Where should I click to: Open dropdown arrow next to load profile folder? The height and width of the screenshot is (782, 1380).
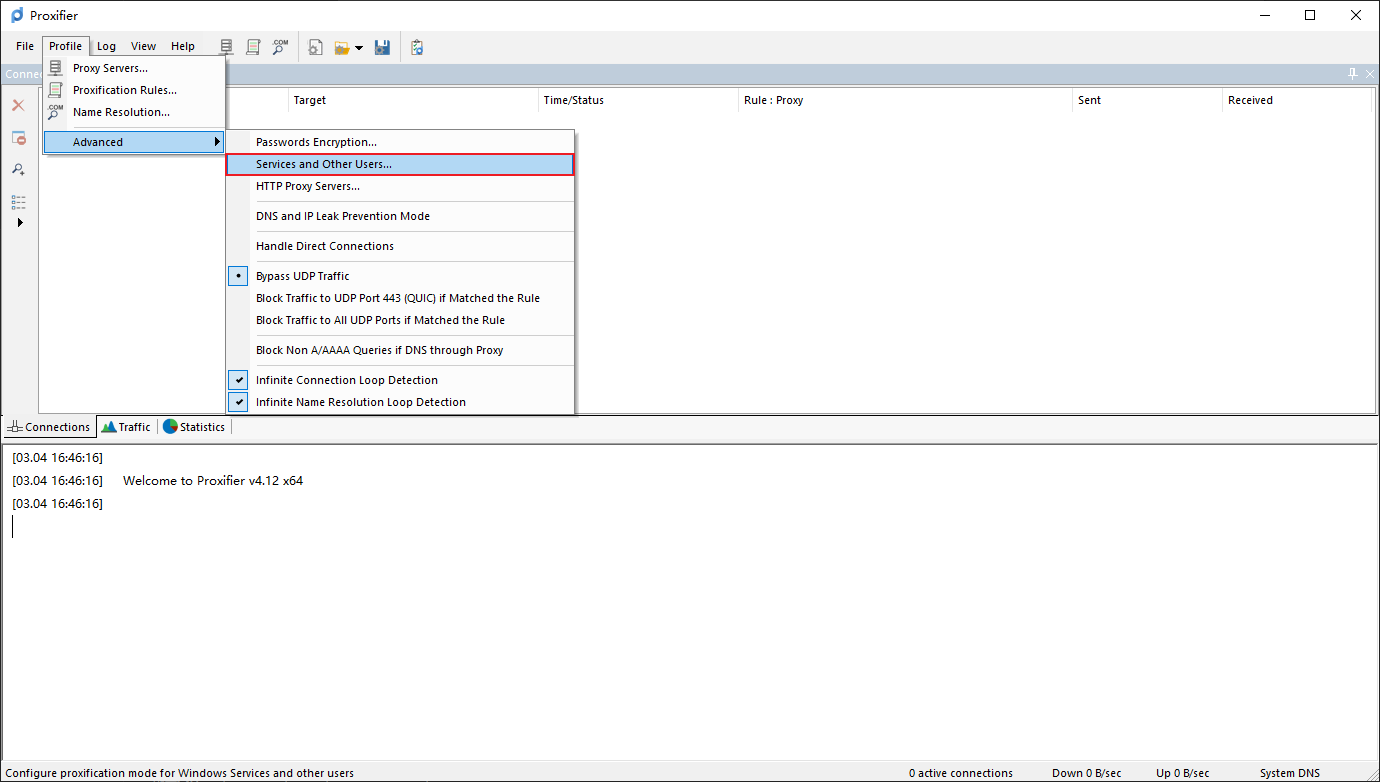pyautogui.click(x=359, y=48)
